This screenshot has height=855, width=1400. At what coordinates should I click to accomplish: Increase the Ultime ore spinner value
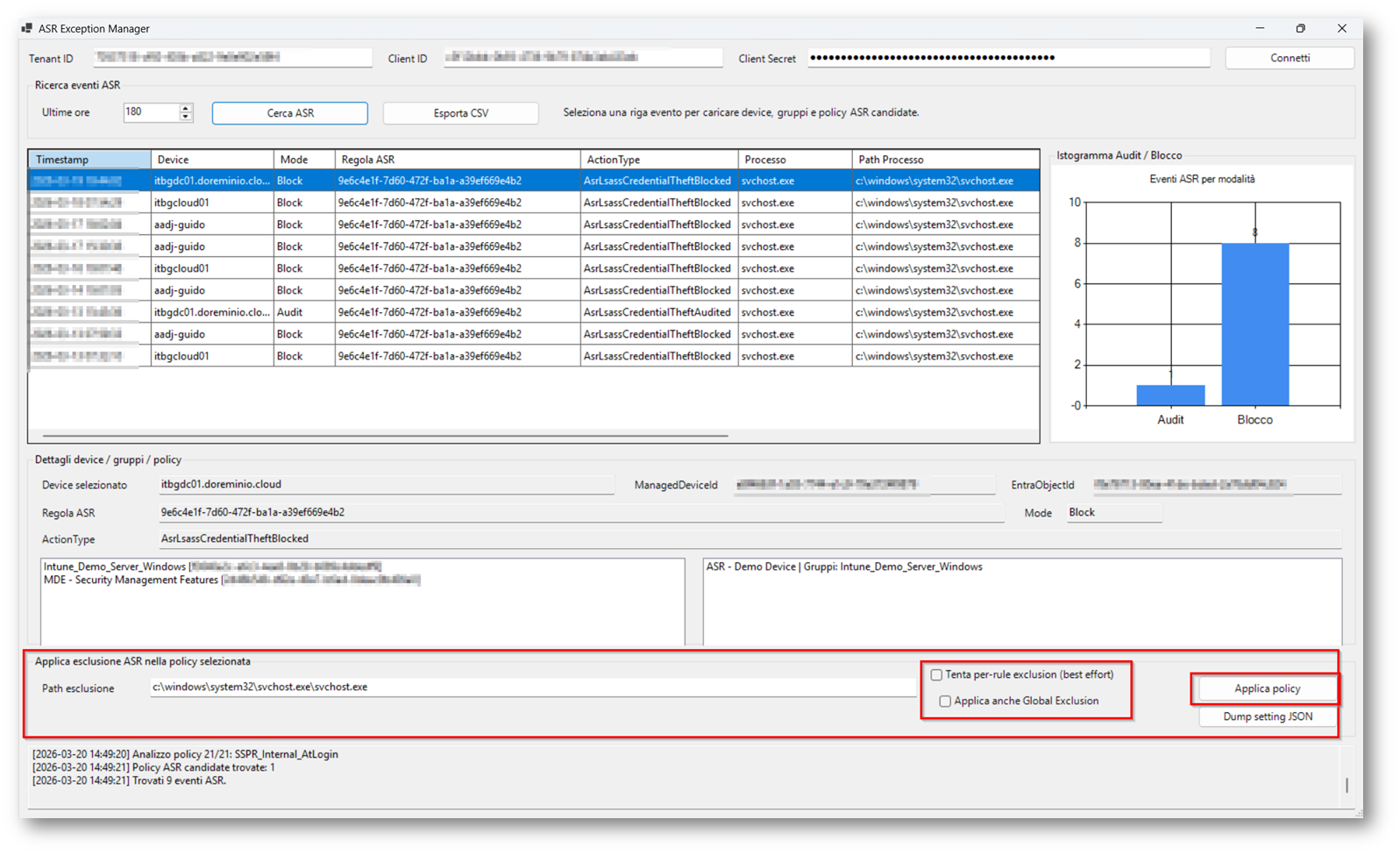click(x=185, y=108)
